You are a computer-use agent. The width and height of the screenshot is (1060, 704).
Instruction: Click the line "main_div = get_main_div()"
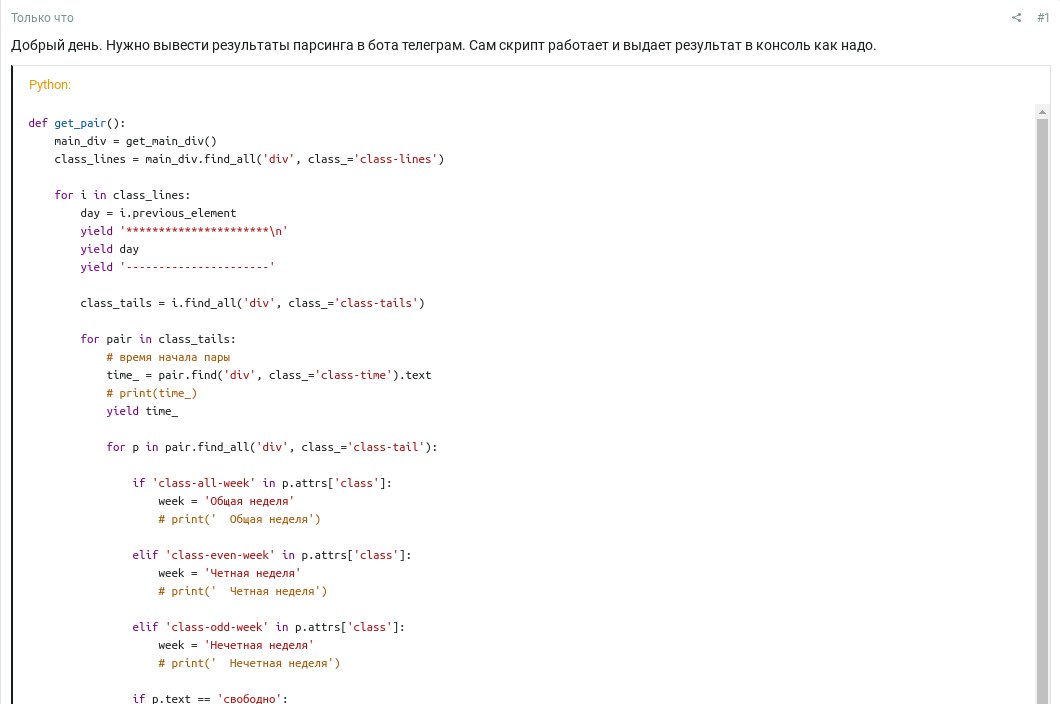[135, 141]
